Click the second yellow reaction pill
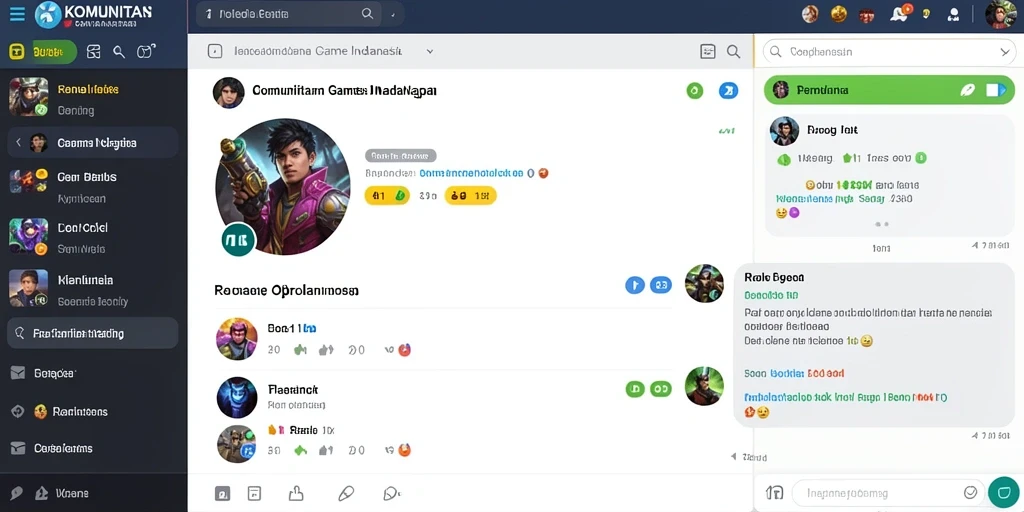1024x512 pixels. coord(470,195)
